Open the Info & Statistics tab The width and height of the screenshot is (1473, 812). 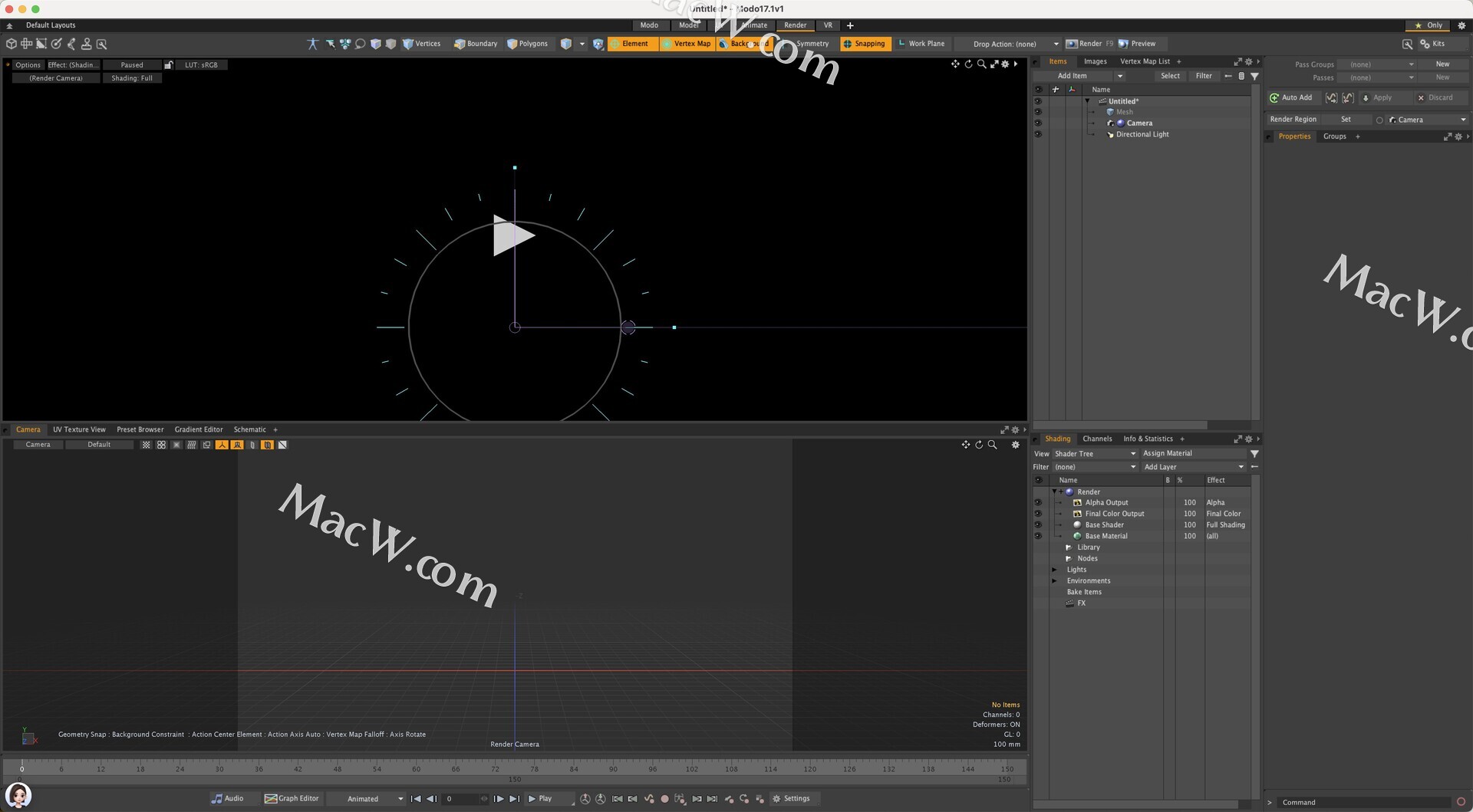point(1148,439)
